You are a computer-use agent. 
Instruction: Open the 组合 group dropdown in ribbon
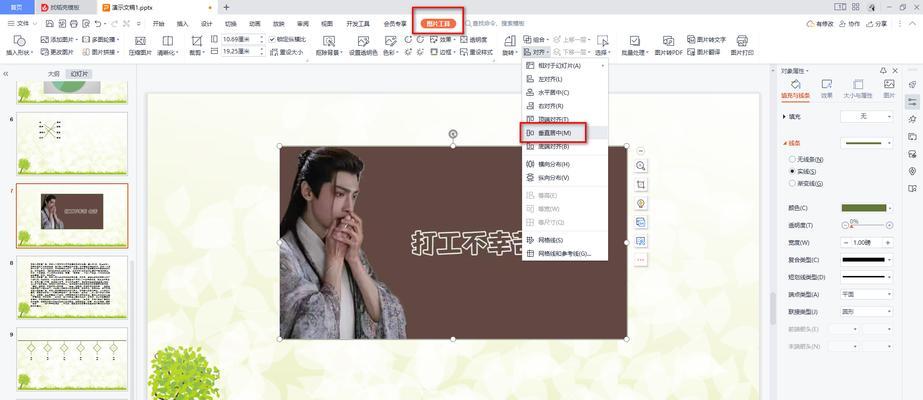(x=536, y=39)
